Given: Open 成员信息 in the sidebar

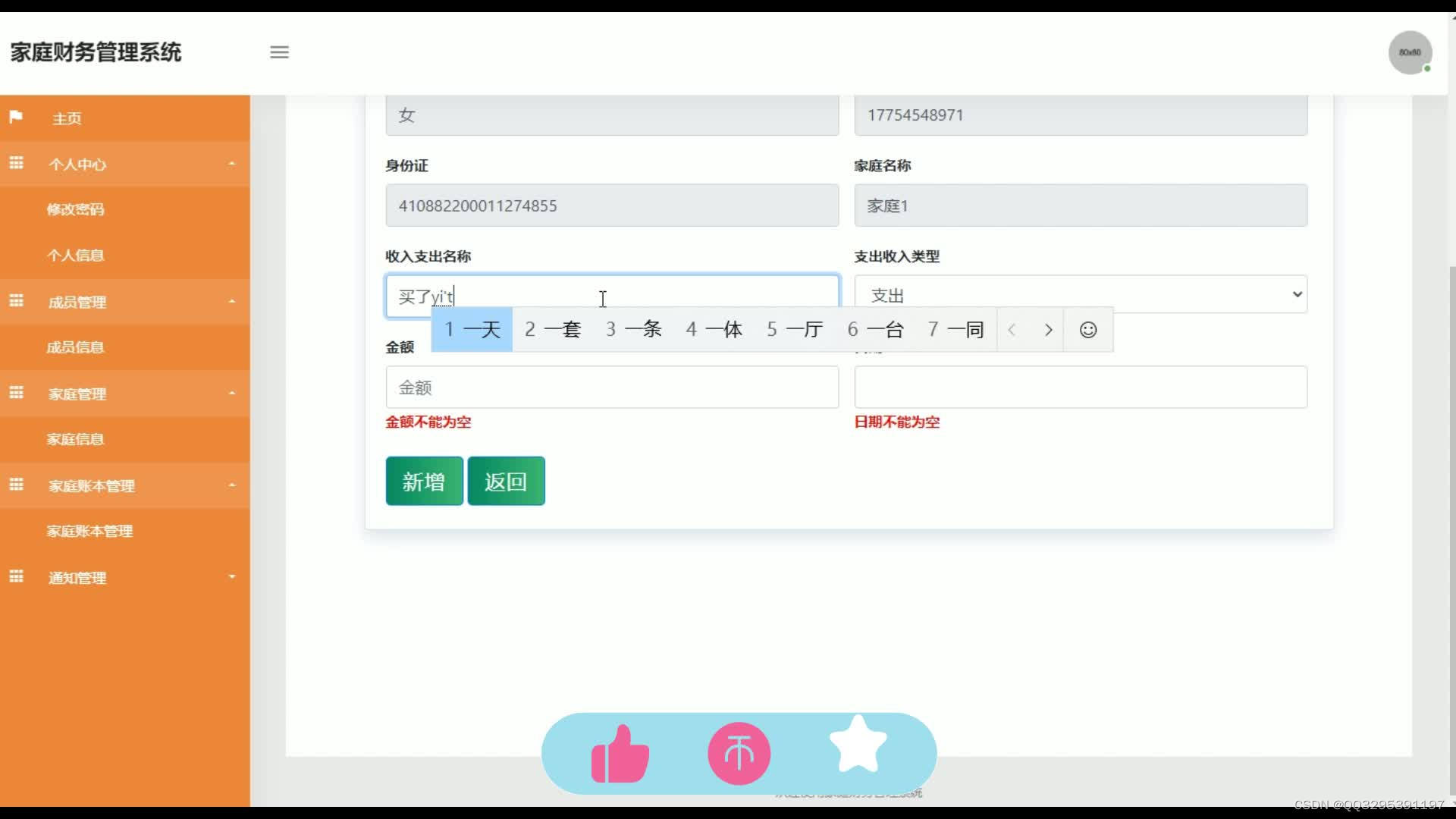Looking at the screenshot, I should [75, 347].
